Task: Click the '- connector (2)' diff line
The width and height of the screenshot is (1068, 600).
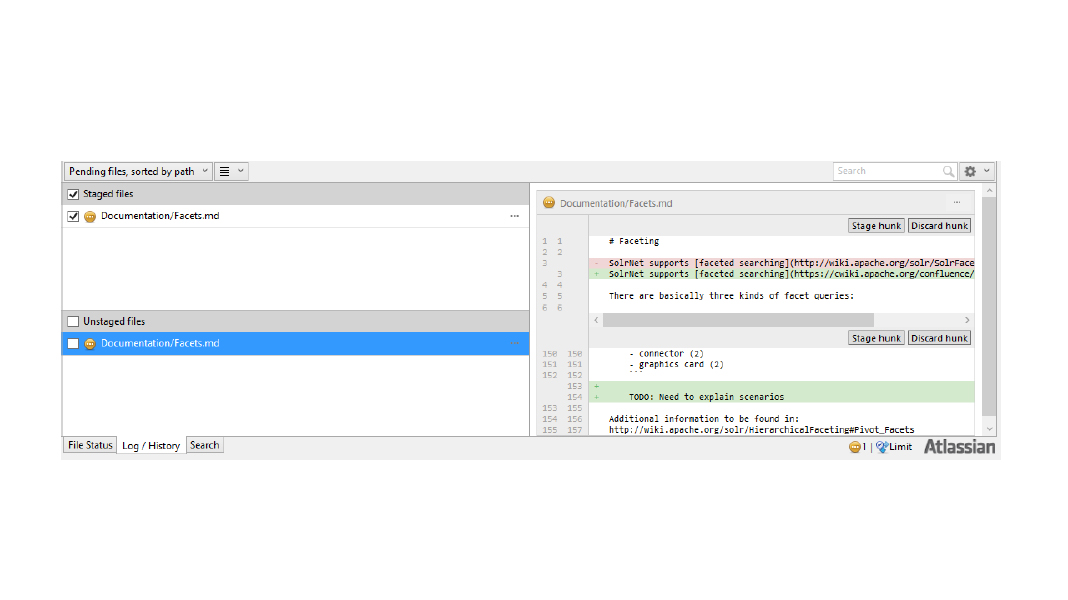Action: [666, 353]
